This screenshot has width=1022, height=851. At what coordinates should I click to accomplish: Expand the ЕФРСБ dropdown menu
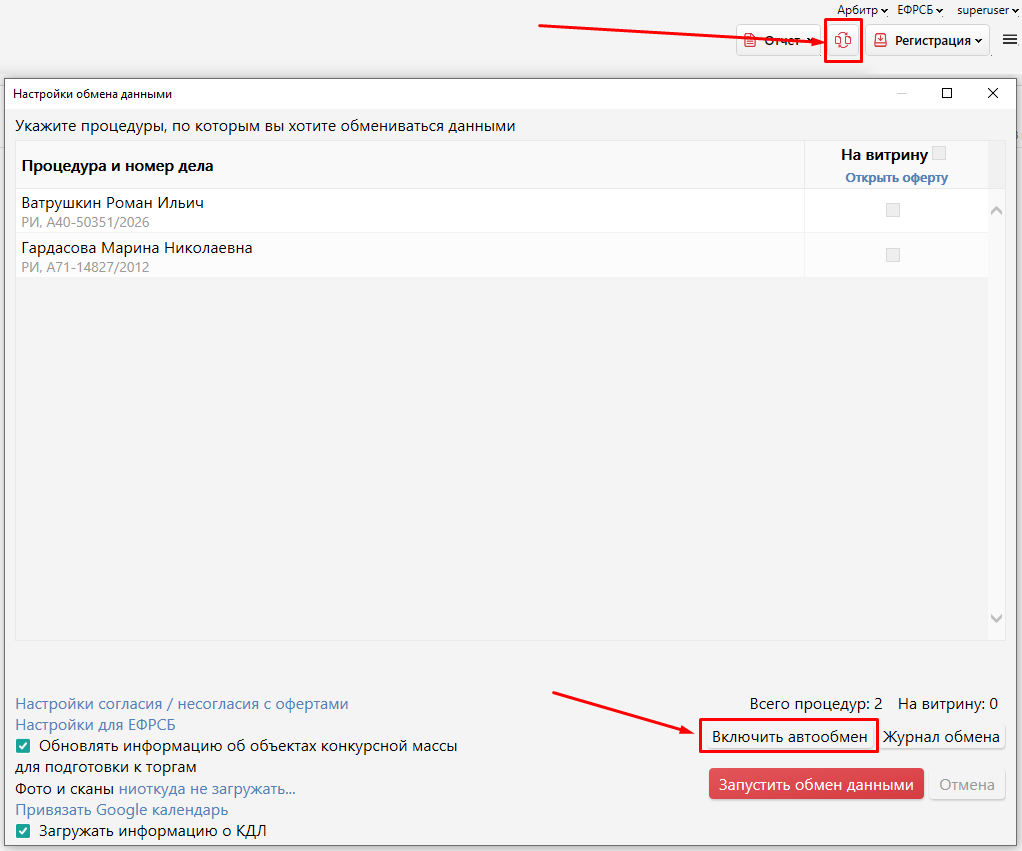coord(920,10)
